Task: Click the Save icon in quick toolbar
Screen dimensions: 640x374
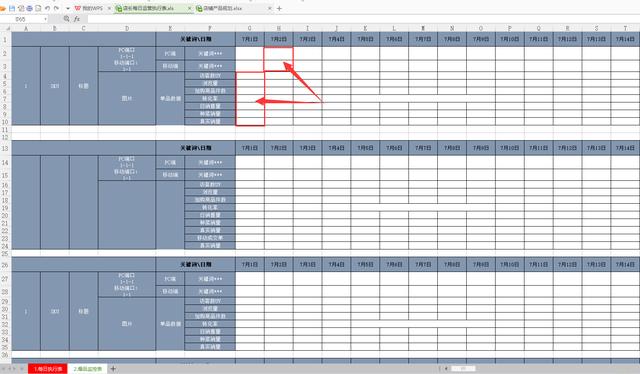Action: pyautogui.click(x=12, y=8)
